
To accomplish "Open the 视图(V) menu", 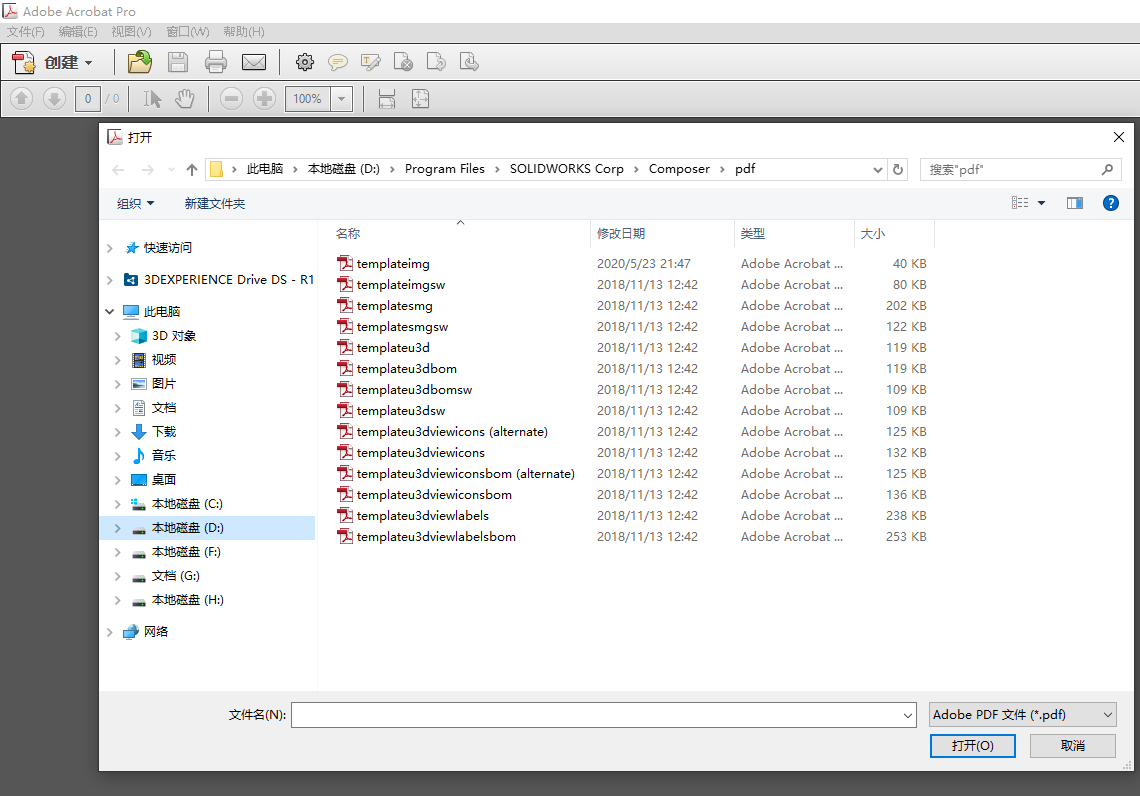I will point(130,31).
